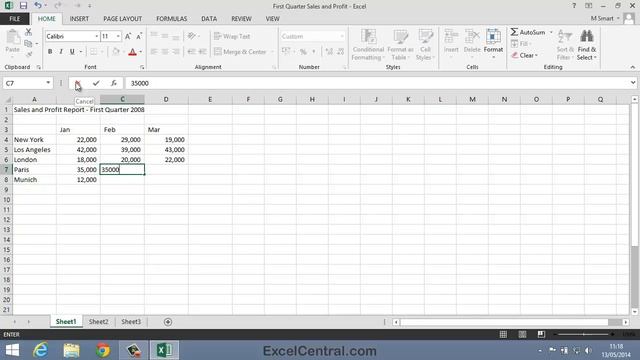Click the Cancel entry icon in formula bar
This screenshot has height=360, width=640.
[78, 83]
